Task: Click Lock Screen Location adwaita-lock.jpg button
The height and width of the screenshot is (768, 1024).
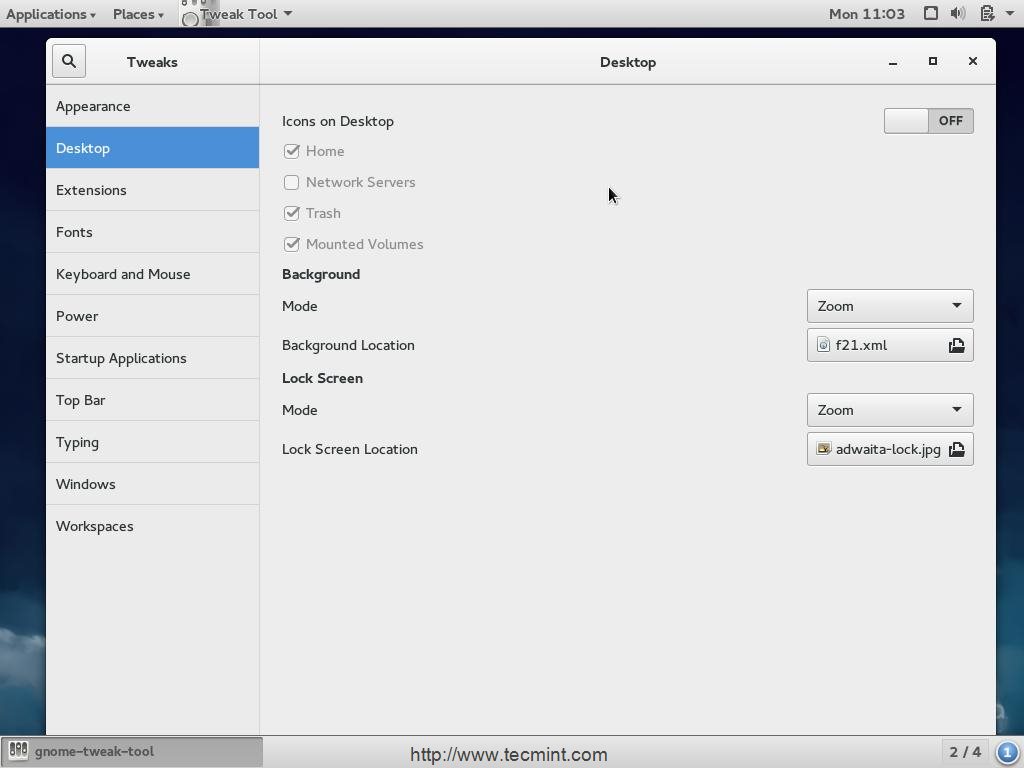Action: [890, 449]
